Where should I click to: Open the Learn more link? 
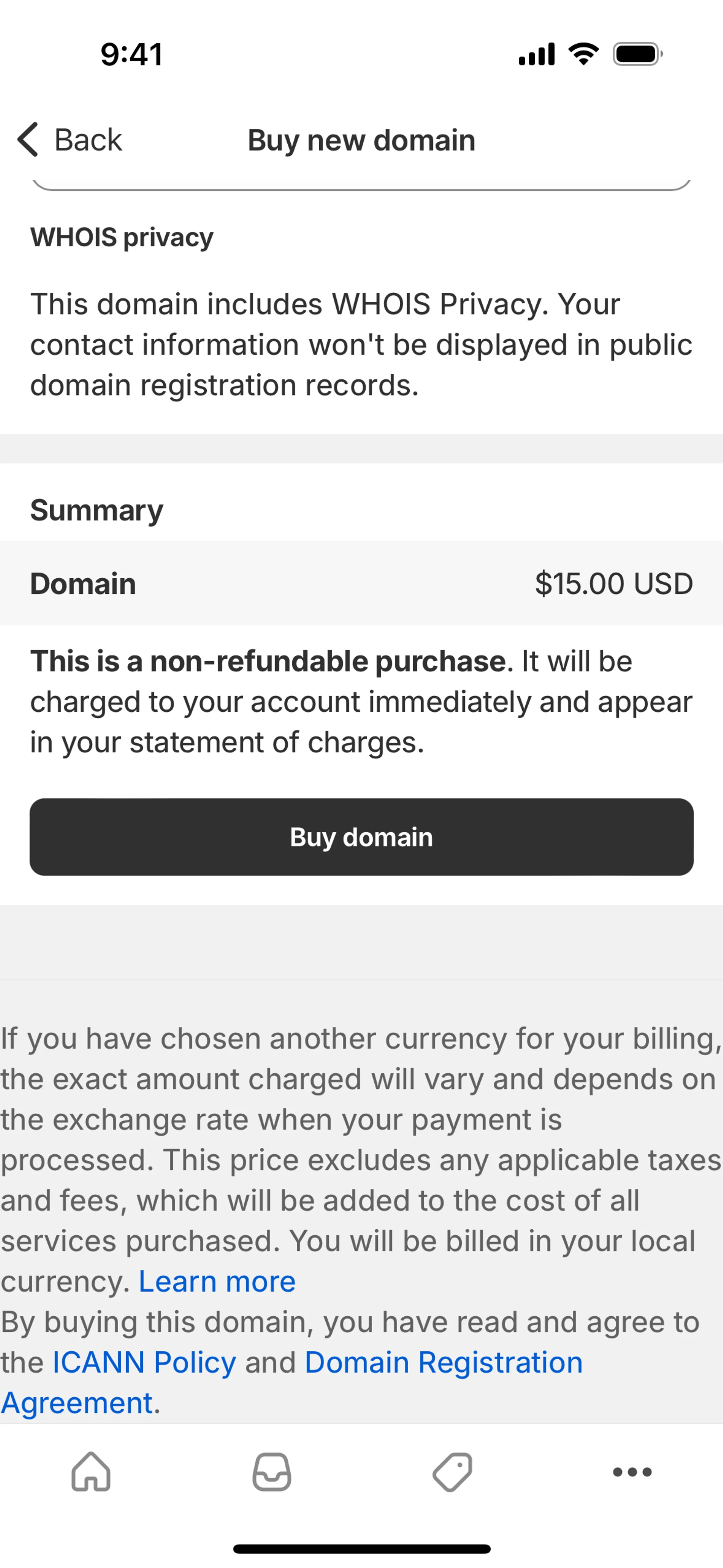217,1281
